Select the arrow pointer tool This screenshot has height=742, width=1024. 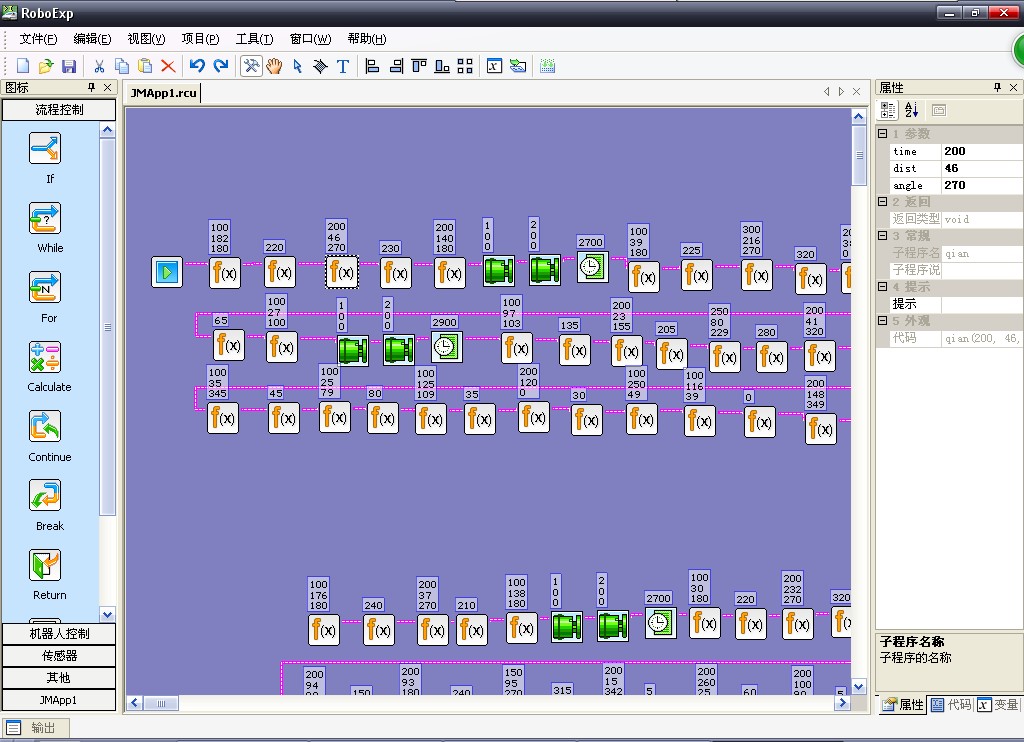tap(298, 66)
